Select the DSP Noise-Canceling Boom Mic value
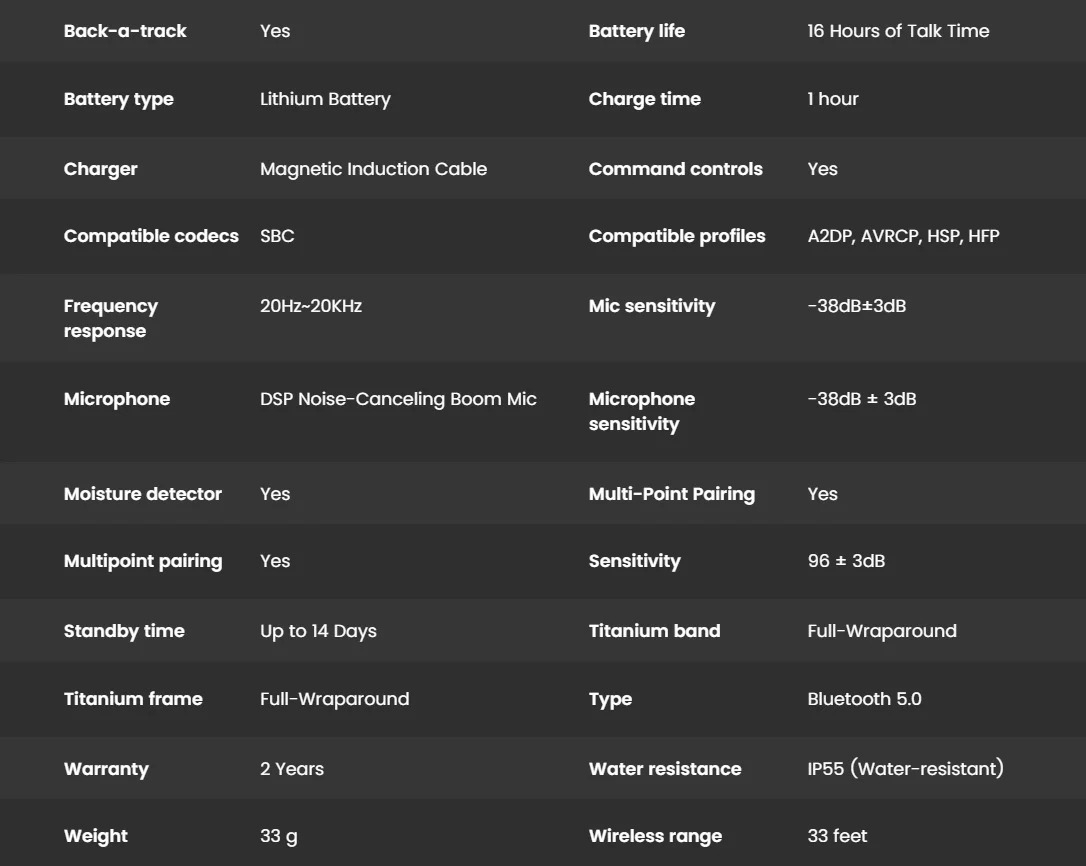This screenshot has height=866, width=1086. (x=398, y=399)
